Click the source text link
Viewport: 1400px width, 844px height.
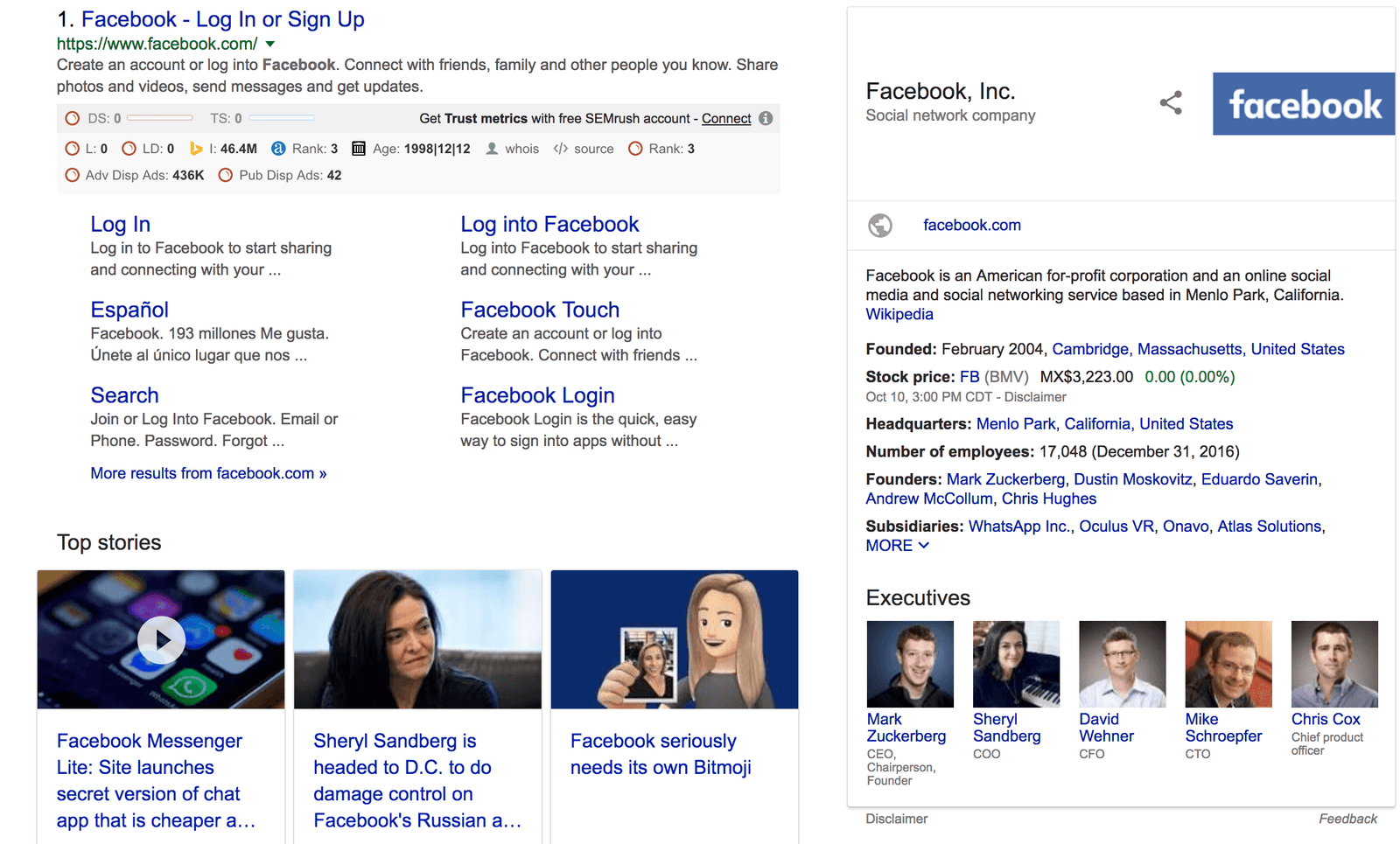pos(594,149)
